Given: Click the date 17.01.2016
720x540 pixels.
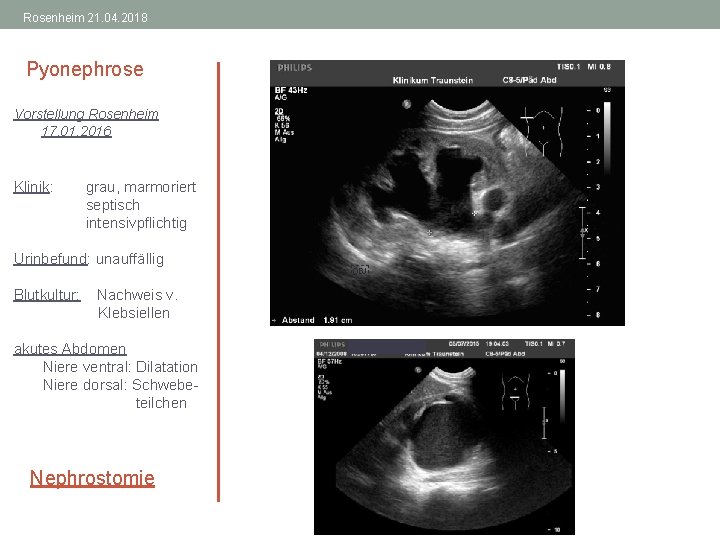Looking at the screenshot, I should point(76,131).
